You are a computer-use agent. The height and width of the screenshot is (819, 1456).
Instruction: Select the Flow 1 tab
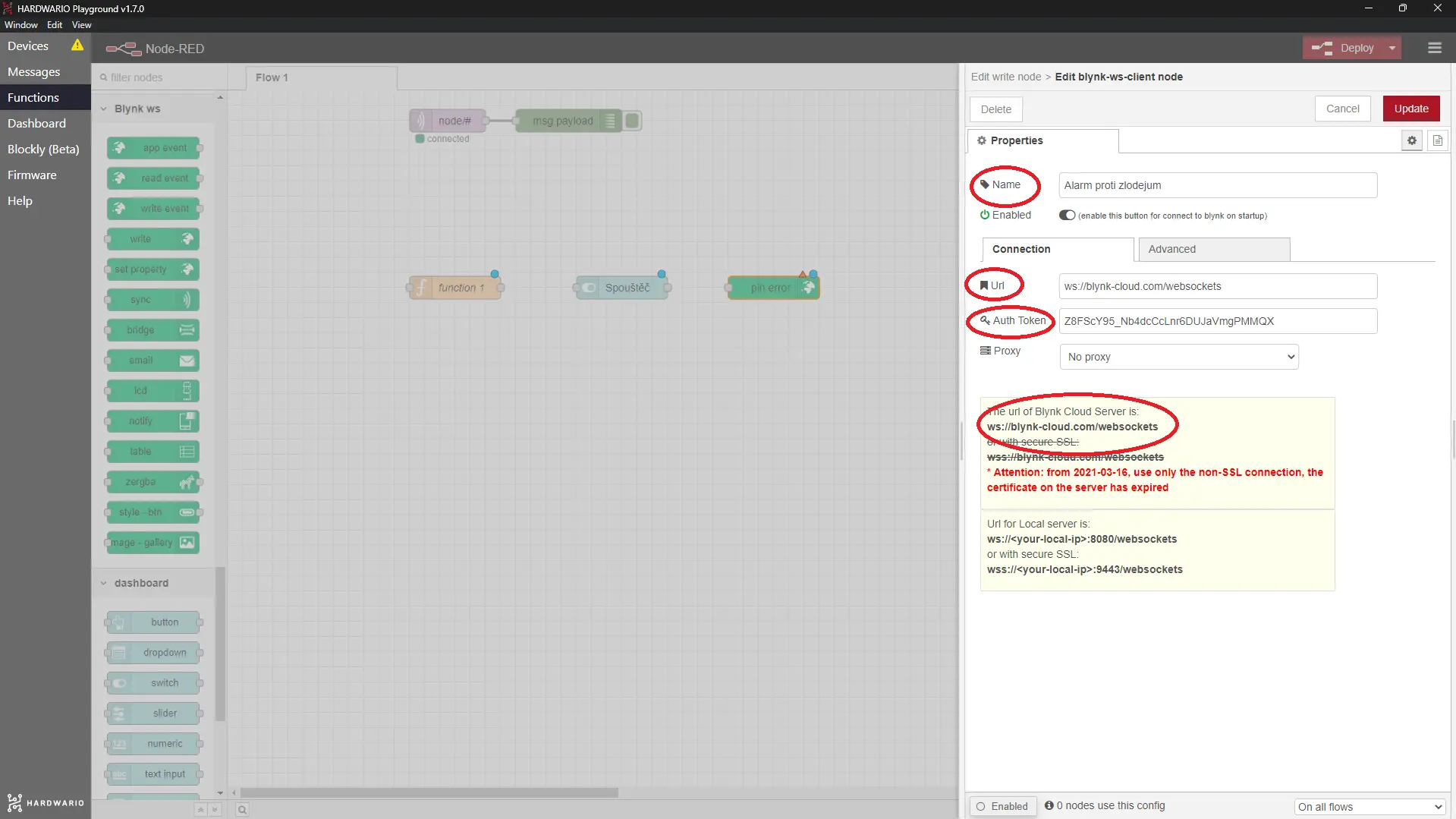pyautogui.click(x=321, y=77)
